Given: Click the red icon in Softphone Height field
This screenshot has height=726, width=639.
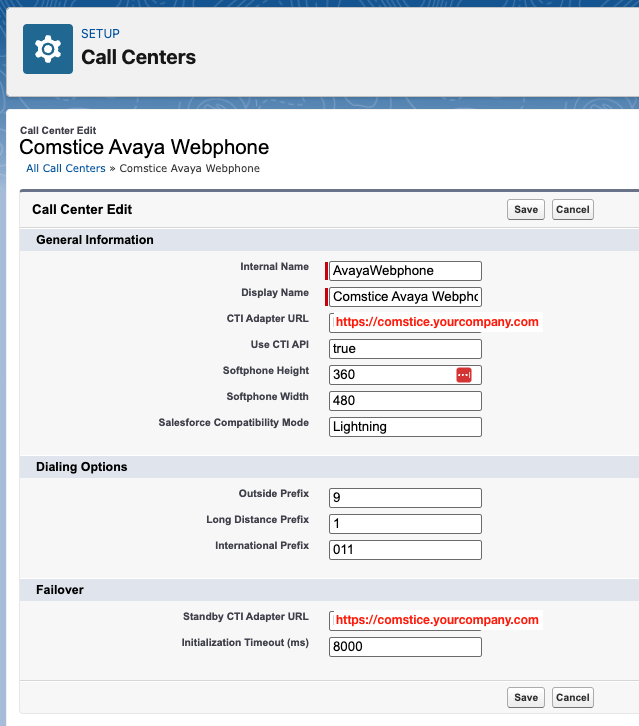Looking at the screenshot, I should (463, 375).
